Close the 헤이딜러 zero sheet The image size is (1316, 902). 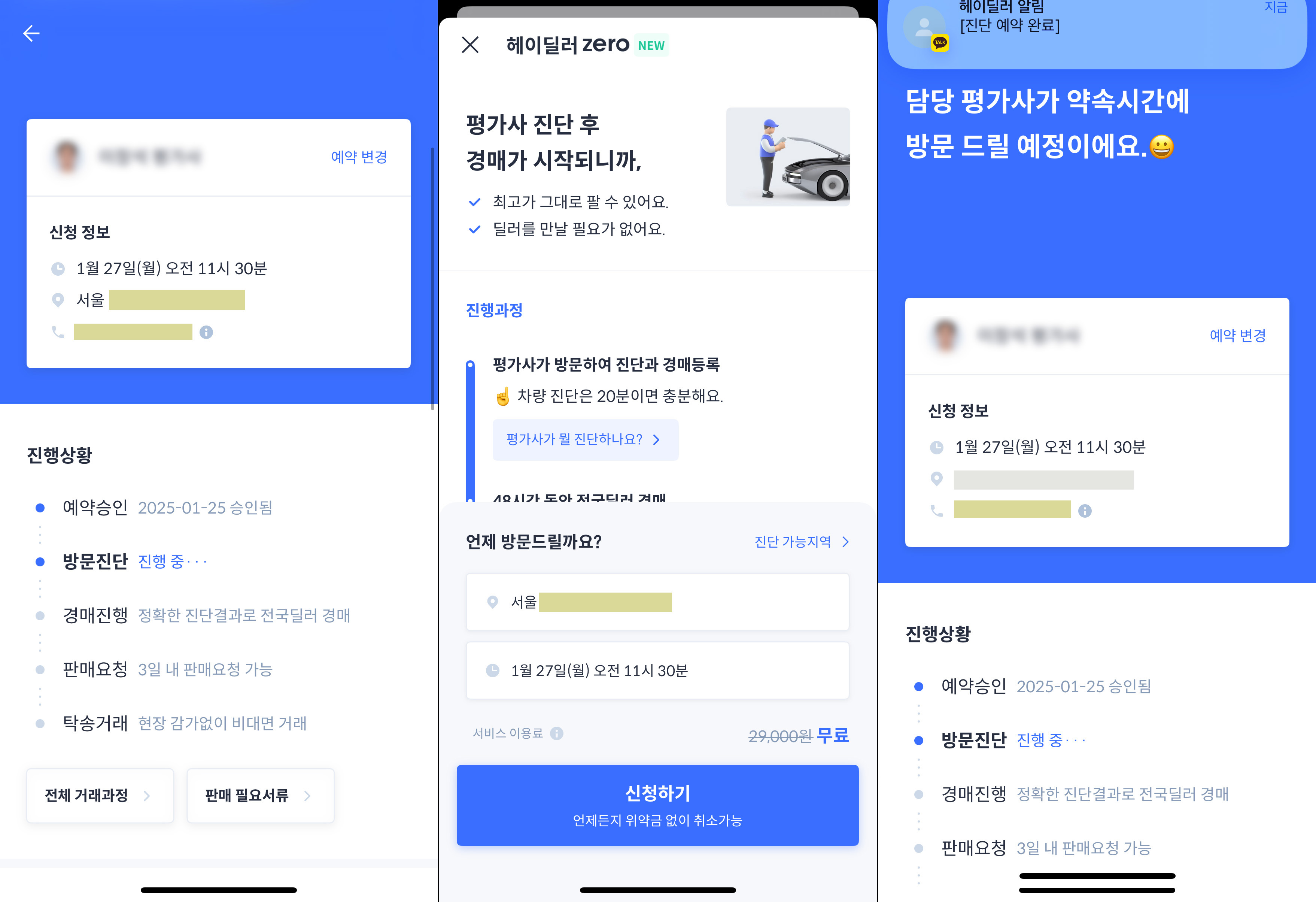tap(470, 45)
